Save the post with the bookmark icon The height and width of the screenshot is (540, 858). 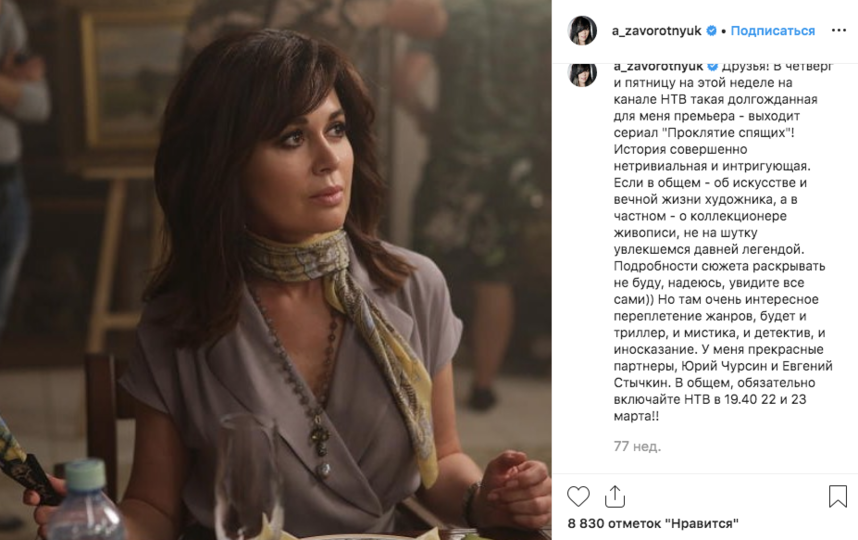(x=837, y=496)
